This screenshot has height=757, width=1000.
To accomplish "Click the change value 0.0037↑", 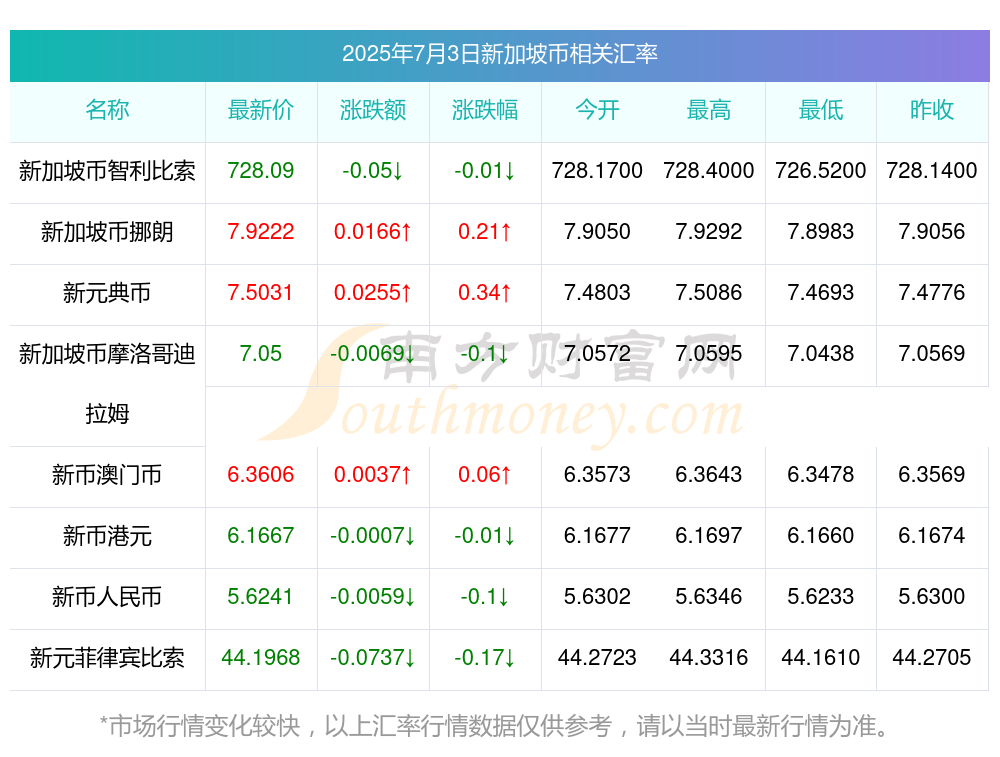I will tap(372, 474).
